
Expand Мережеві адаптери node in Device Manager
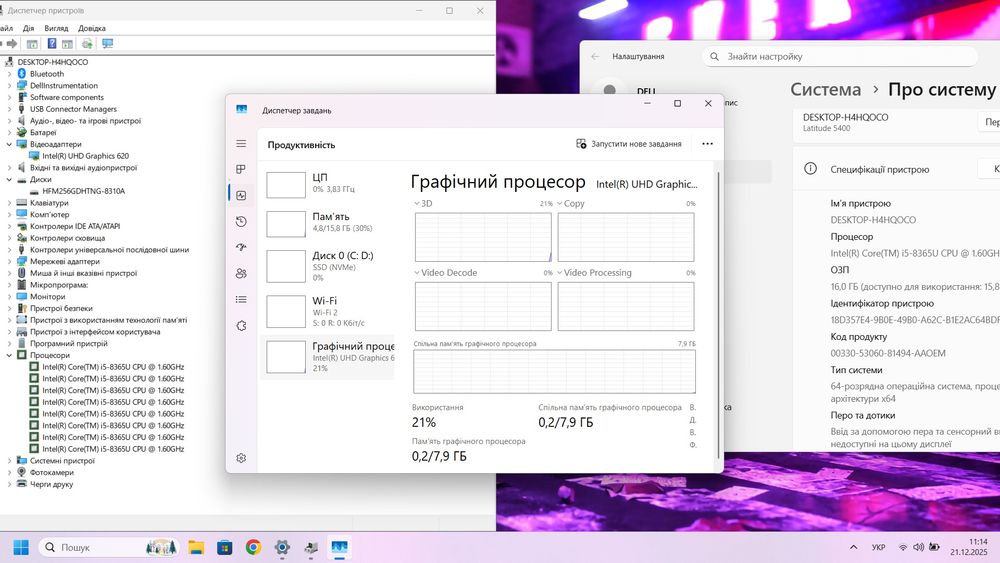point(10,261)
